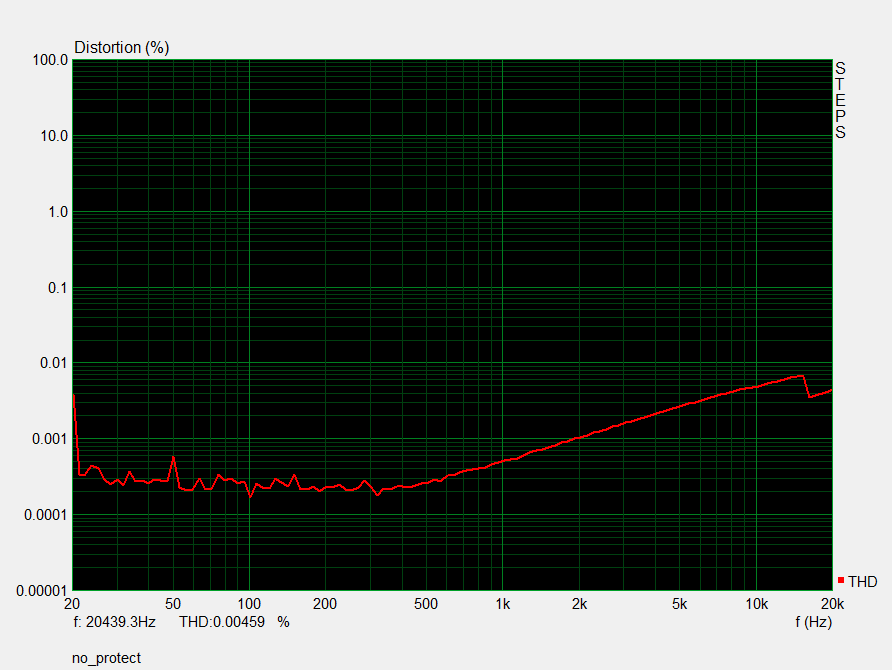Click the 1.0 y-axis tick label
The width and height of the screenshot is (892, 670).
(58, 212)
